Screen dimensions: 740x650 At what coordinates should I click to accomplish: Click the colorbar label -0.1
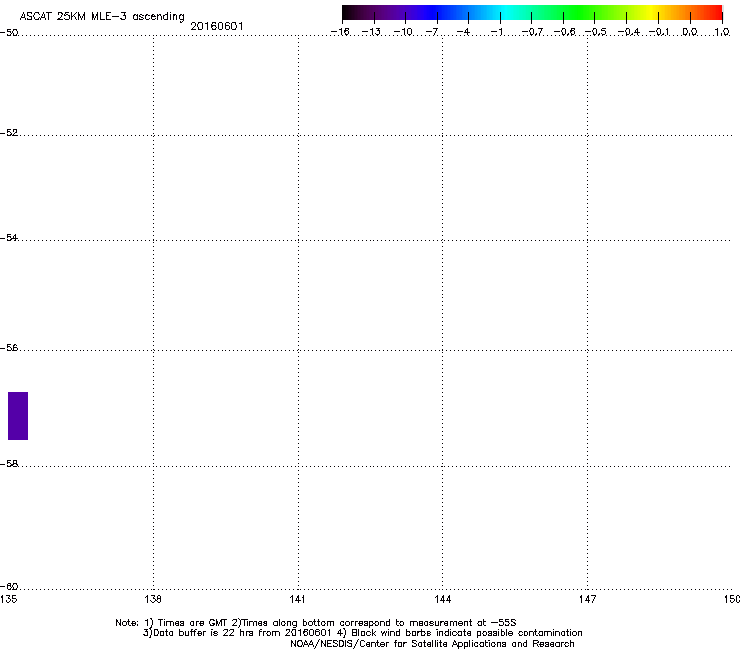tap(659, 32)
